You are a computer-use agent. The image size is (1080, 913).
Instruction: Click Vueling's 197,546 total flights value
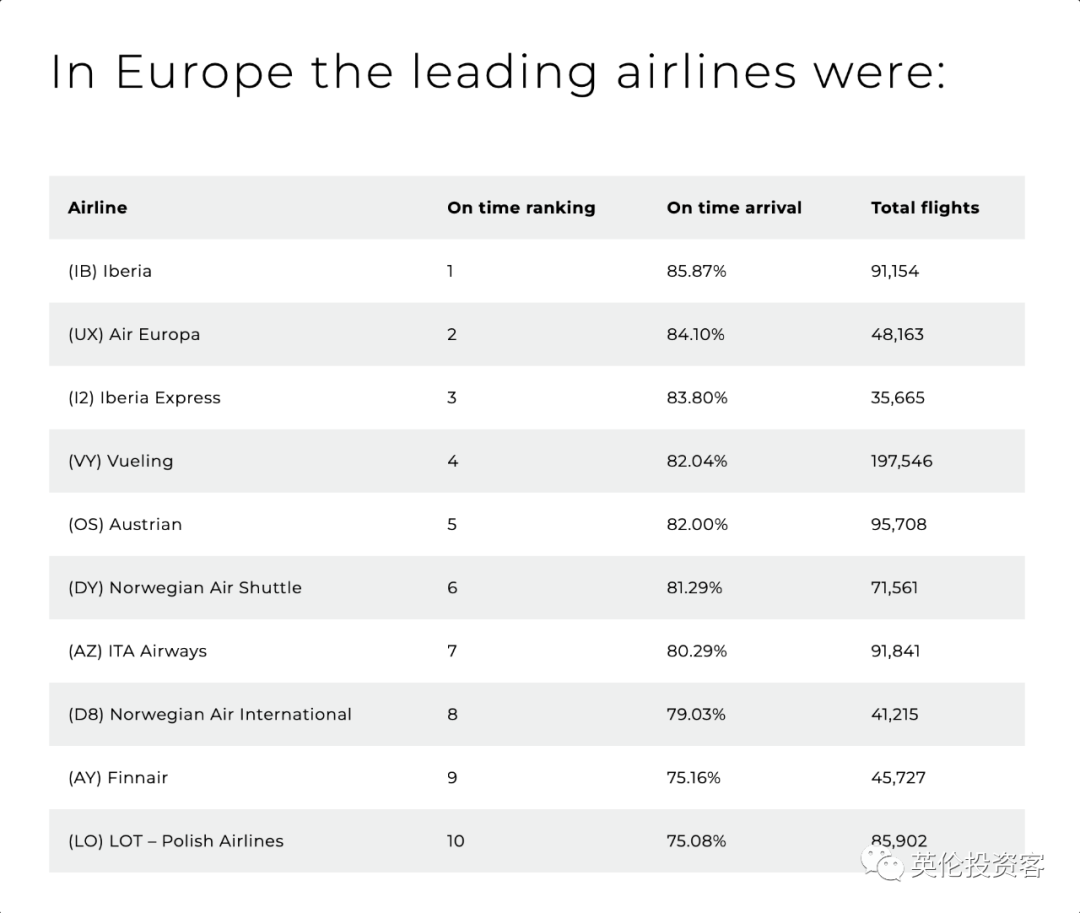(902, 461)
